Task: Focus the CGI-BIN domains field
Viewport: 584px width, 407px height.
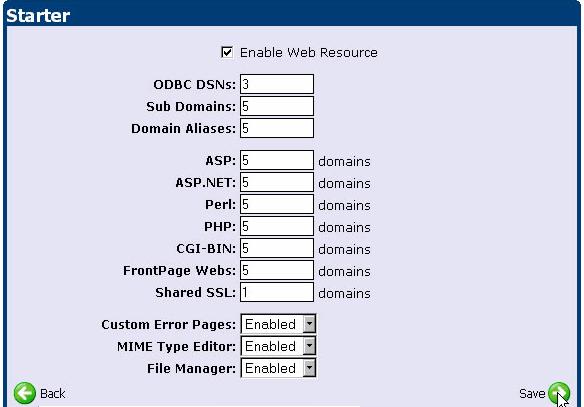Action: [x=277, y=248]
